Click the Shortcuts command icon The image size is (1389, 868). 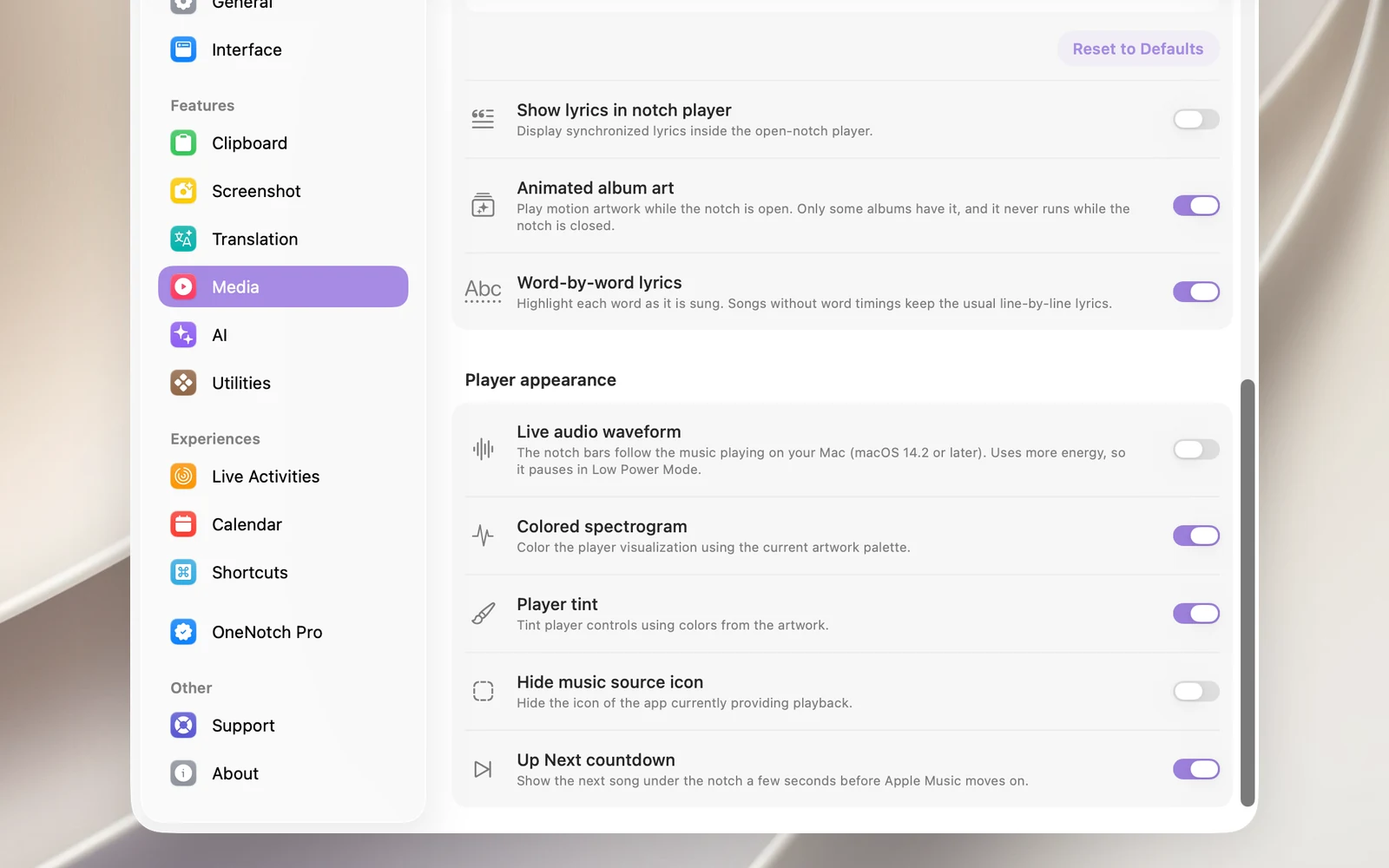coord(183,572)
